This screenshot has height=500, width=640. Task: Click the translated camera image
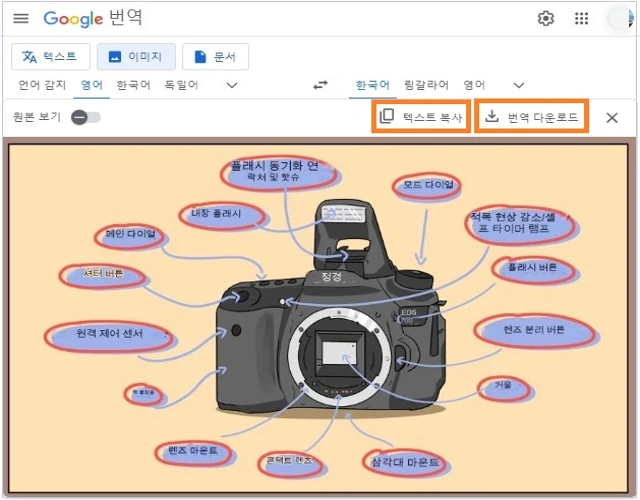318,318
